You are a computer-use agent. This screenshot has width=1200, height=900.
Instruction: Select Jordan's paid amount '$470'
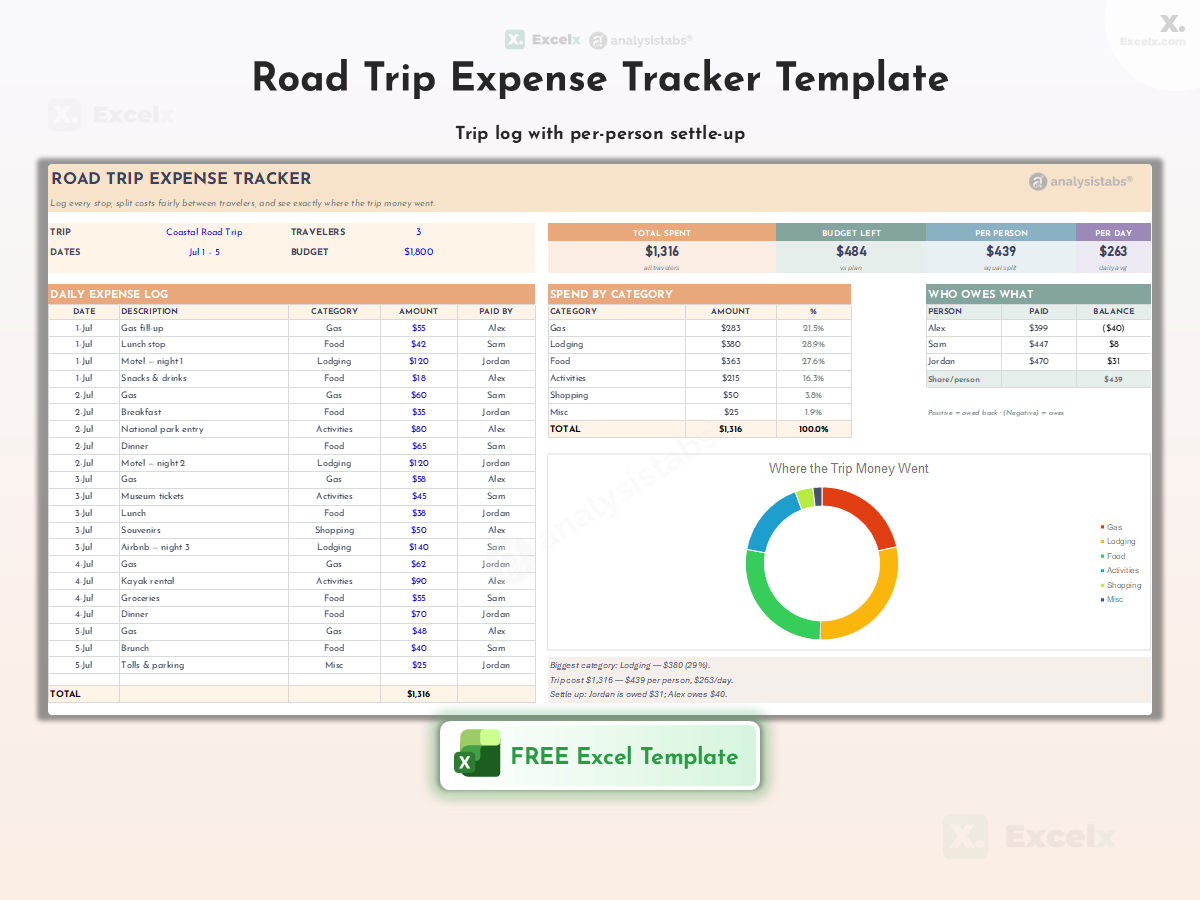point(1039,361)
